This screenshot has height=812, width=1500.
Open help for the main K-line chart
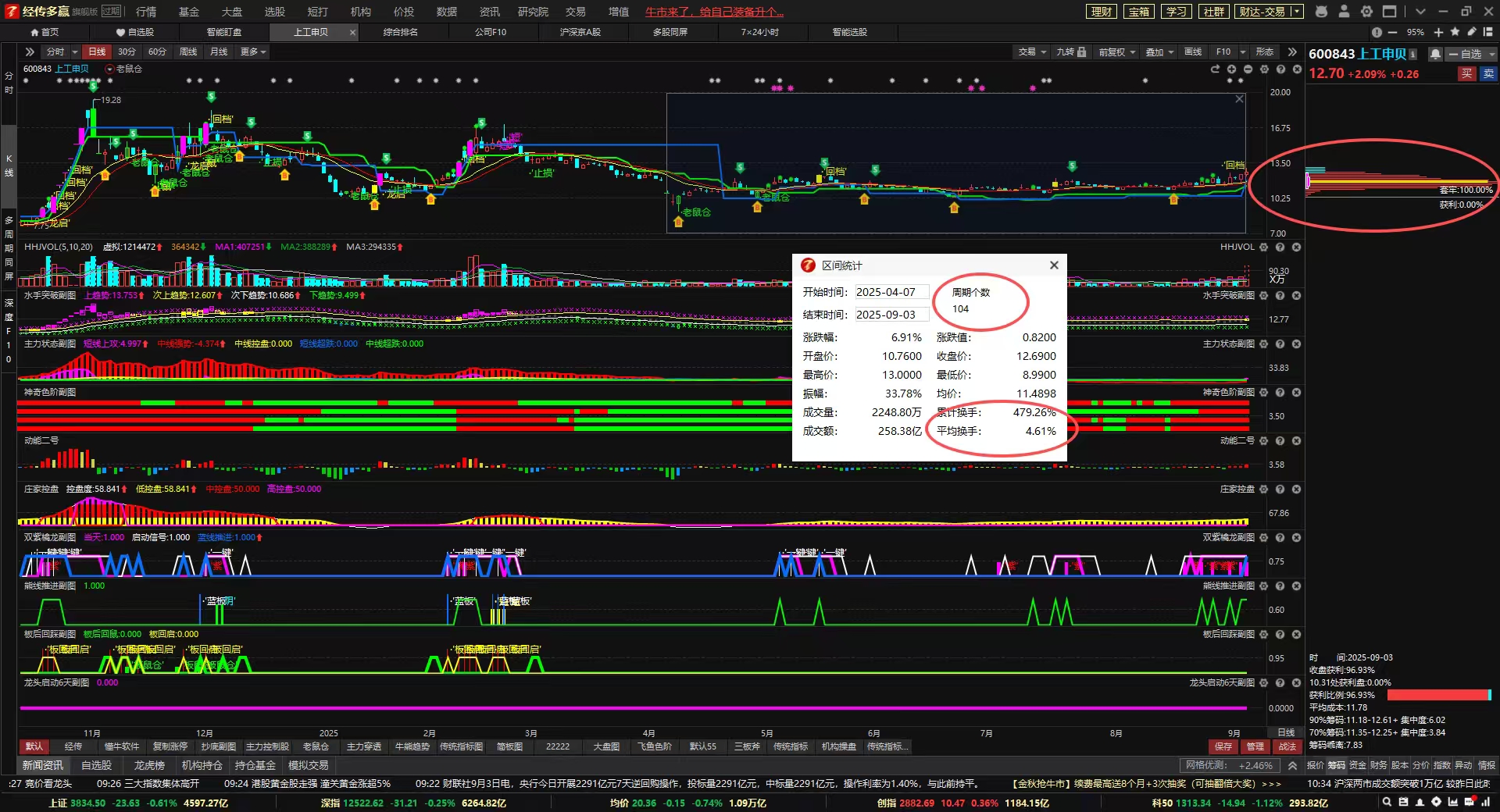click(1280, 69)
